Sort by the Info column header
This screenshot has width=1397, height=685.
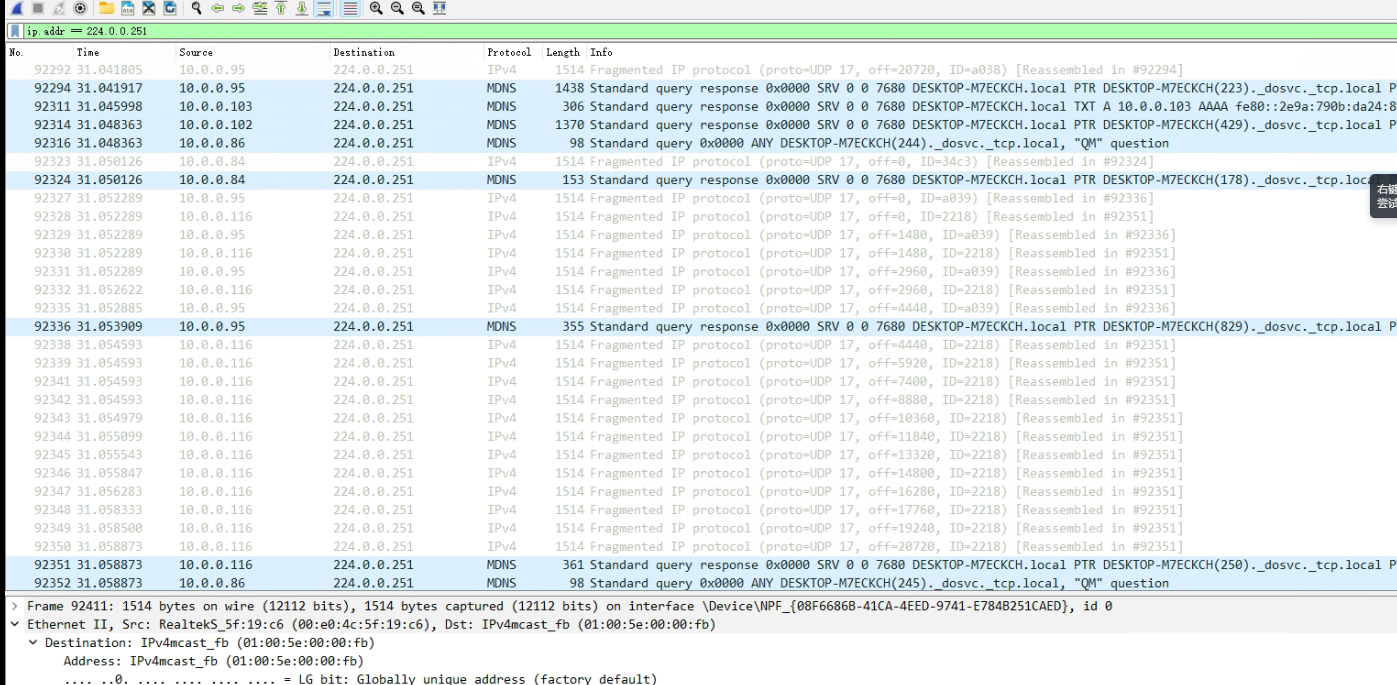click(x=601, y=52)
